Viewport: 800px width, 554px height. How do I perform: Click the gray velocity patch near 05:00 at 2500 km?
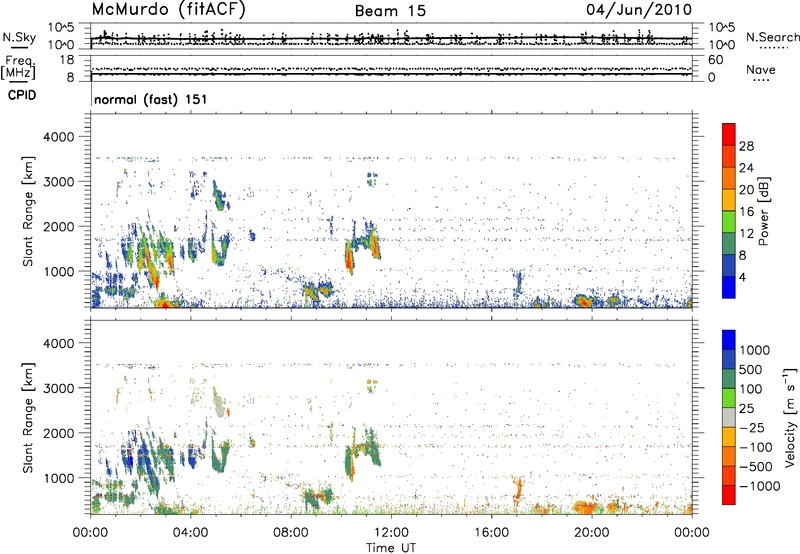pyautogui.click(x=219, y=405)
